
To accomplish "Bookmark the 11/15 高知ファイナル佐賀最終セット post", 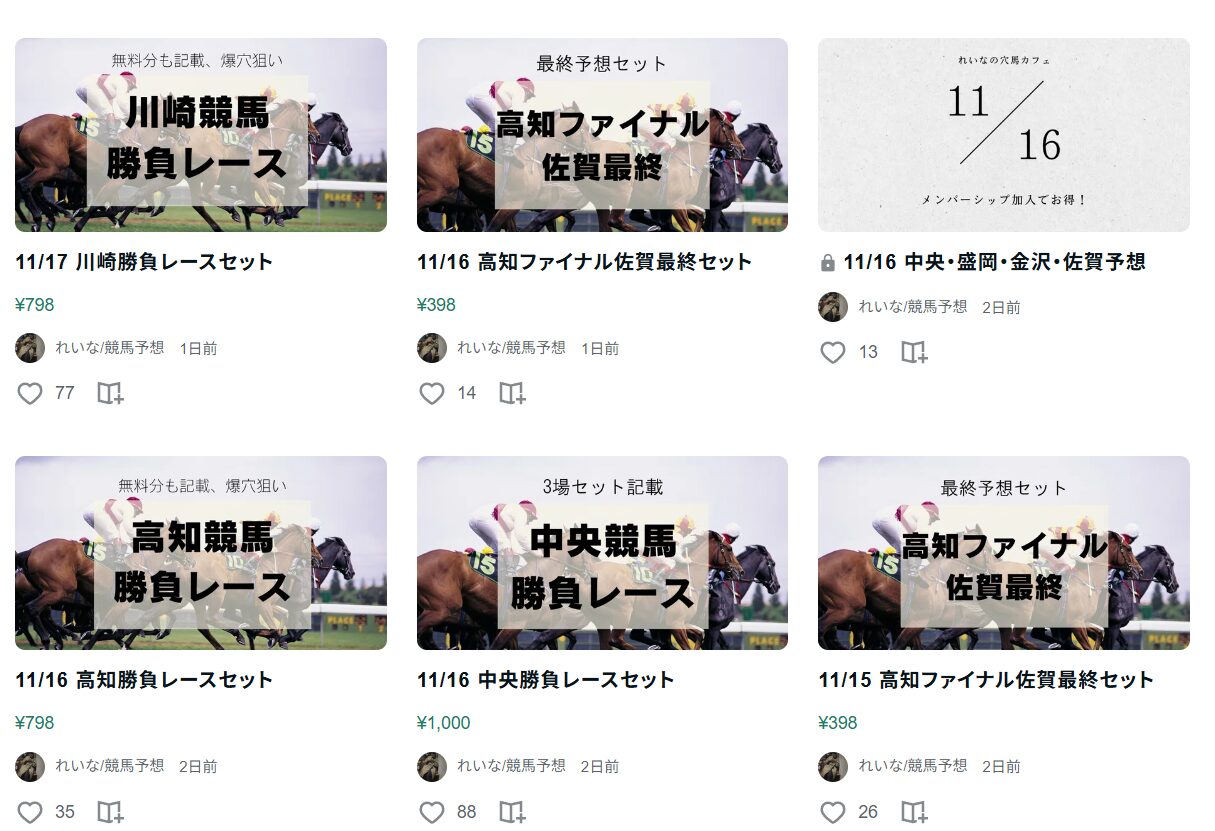I will click(x=914, y=812).
